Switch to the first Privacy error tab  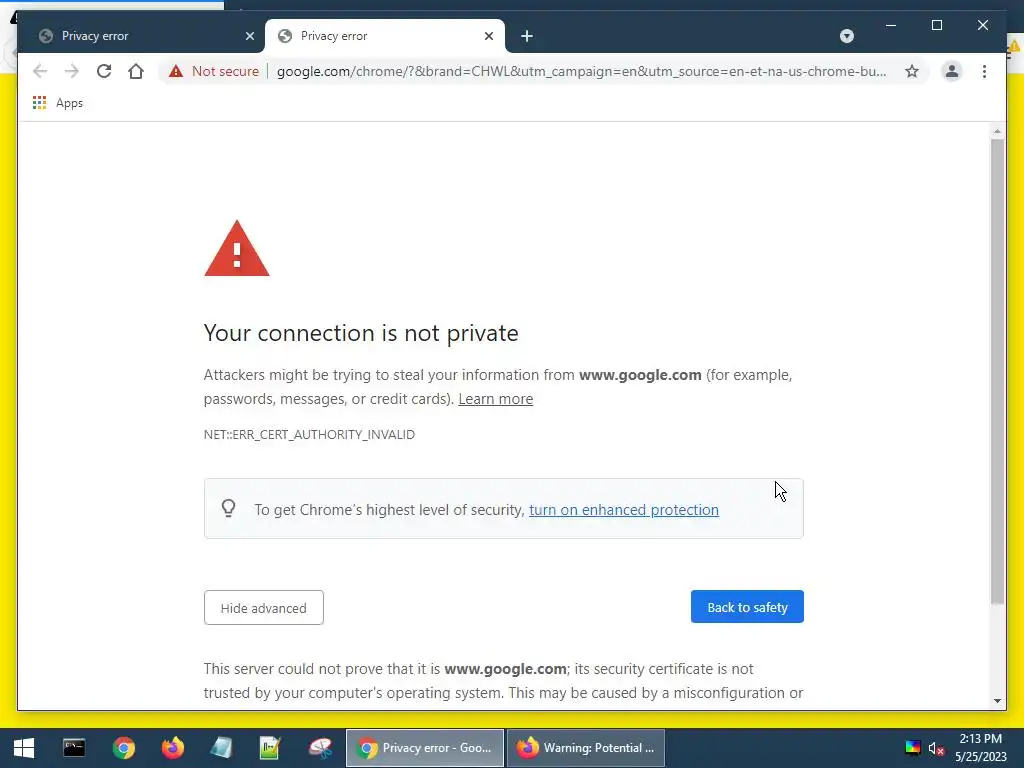pyautogui.click(x=142, y=36)
